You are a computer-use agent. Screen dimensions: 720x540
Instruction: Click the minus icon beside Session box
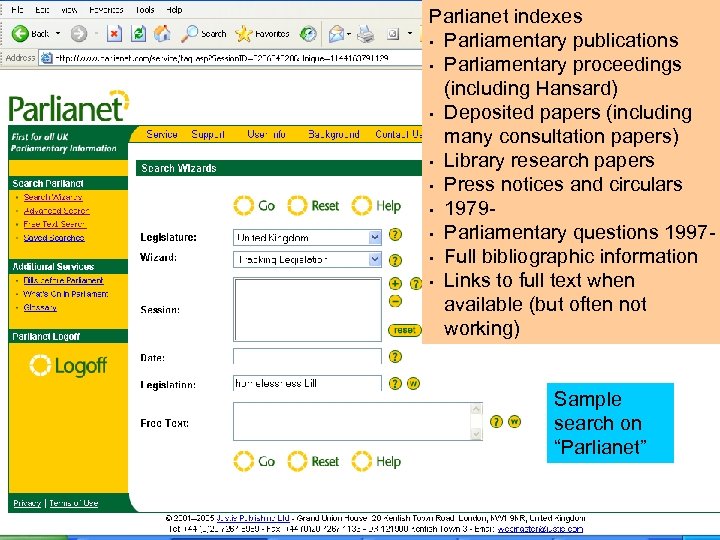coord(395,301)
